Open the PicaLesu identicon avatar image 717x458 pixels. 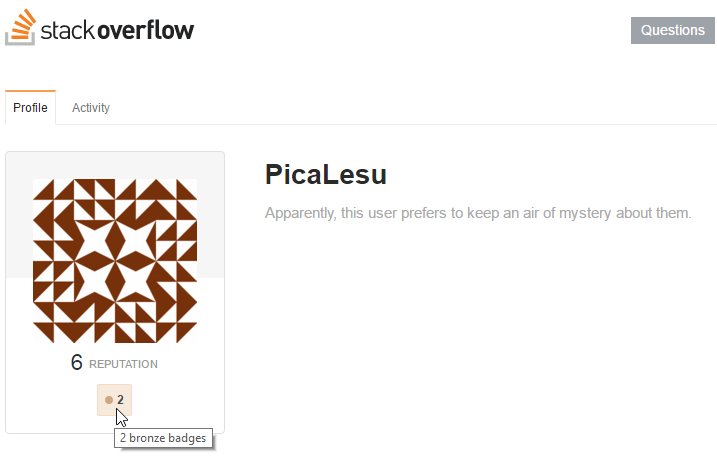click(x=115, y=261)
